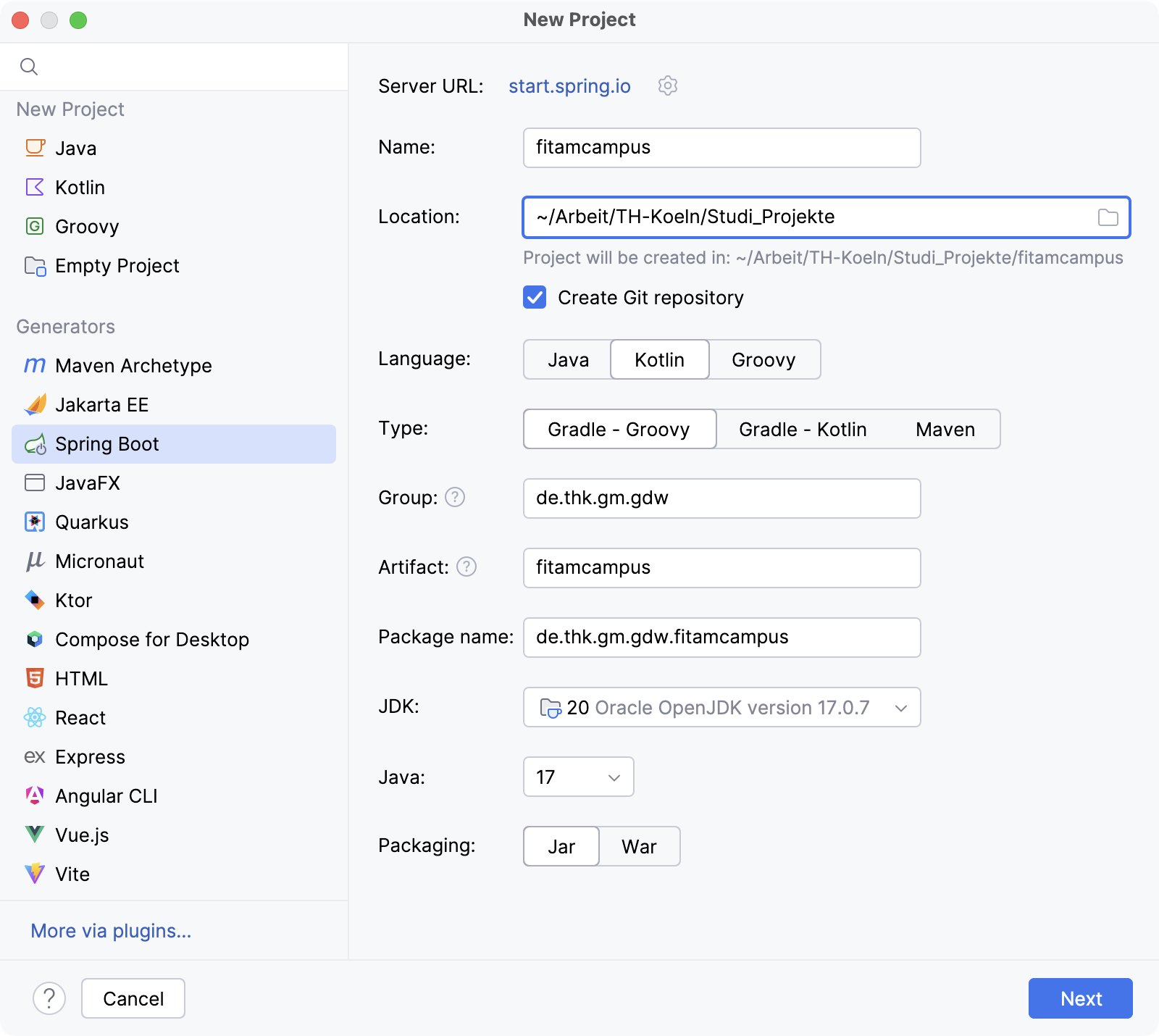Click the Package name input field
Screen dimensions: 1159x1036
pos(721,638)
